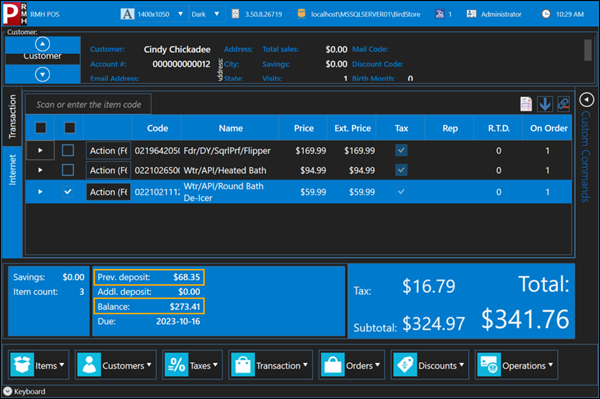
Task: Open the Discounts menu
Action: 430,365
